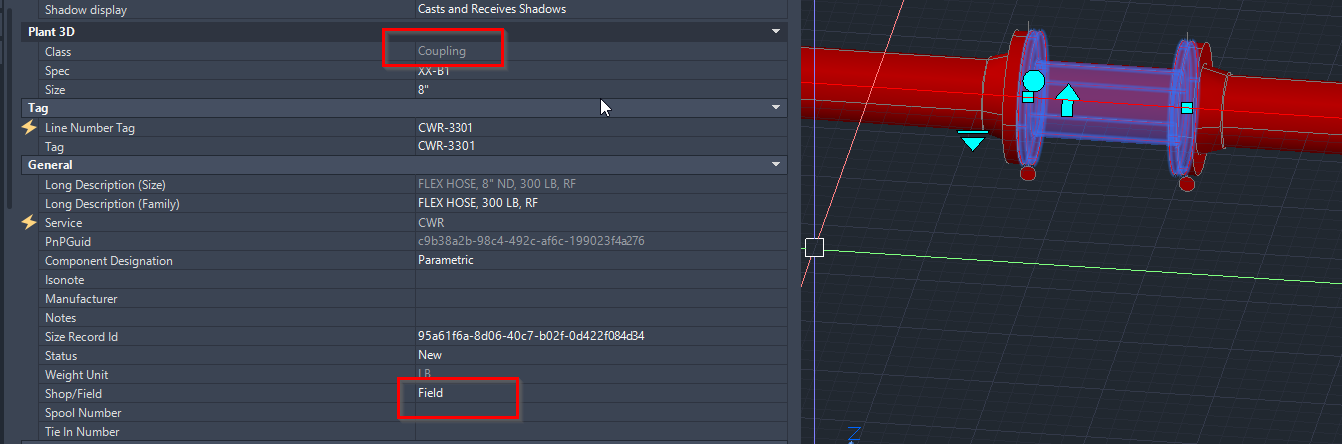Select the Line Number Tag label
This screenshot has height=444, width=1342.
90,128
